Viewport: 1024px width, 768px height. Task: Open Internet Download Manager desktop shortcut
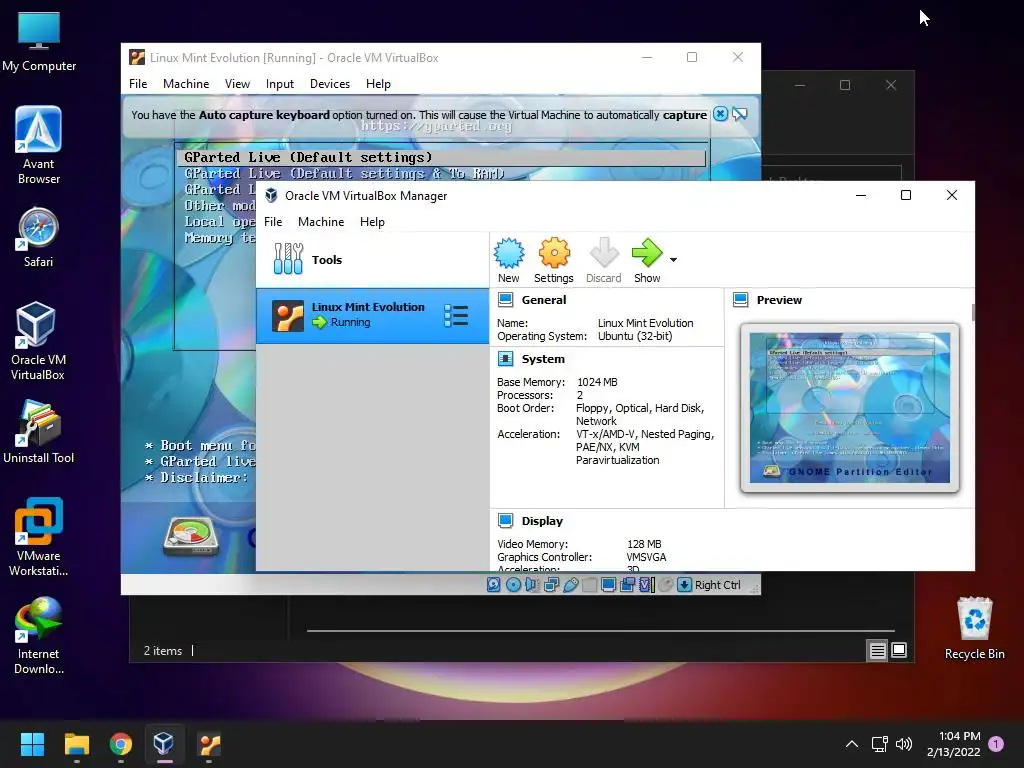tap(39, 635)
